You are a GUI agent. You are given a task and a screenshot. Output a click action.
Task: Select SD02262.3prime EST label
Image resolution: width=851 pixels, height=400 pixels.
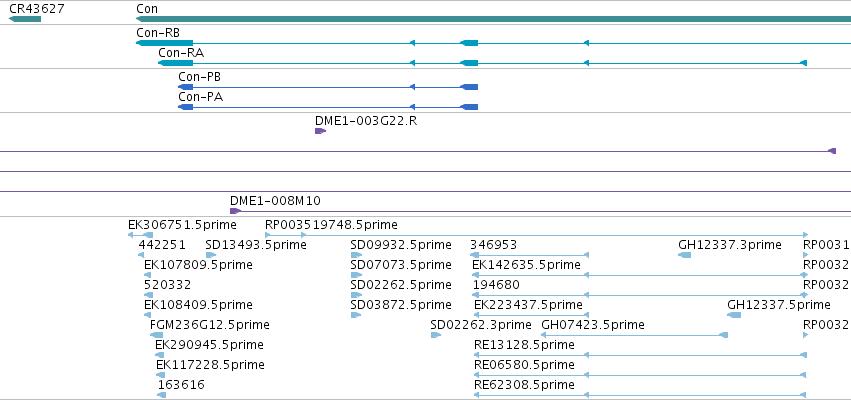point(481,325)
